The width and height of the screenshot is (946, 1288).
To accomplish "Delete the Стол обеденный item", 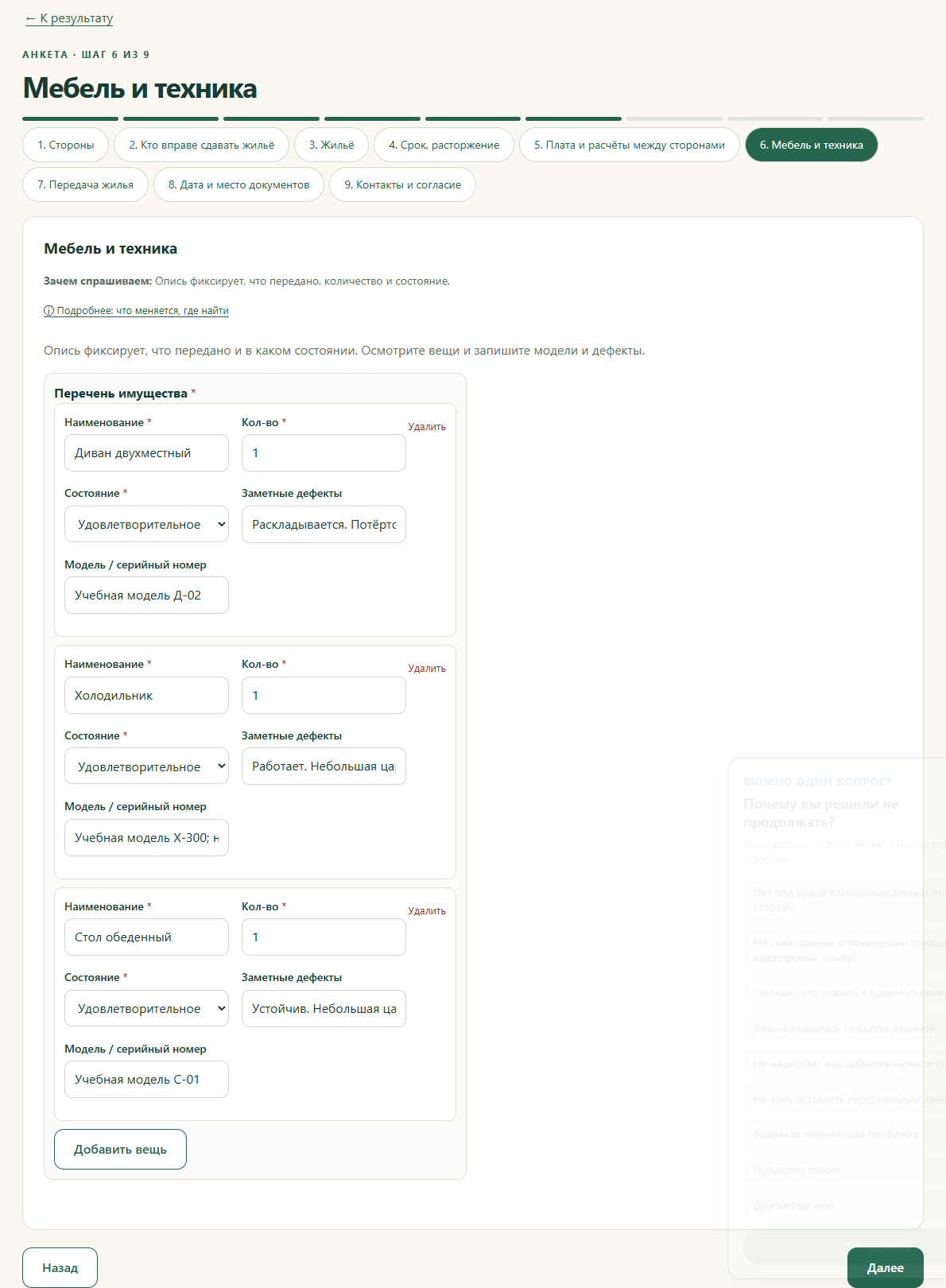I will click(x=427, y=911).
